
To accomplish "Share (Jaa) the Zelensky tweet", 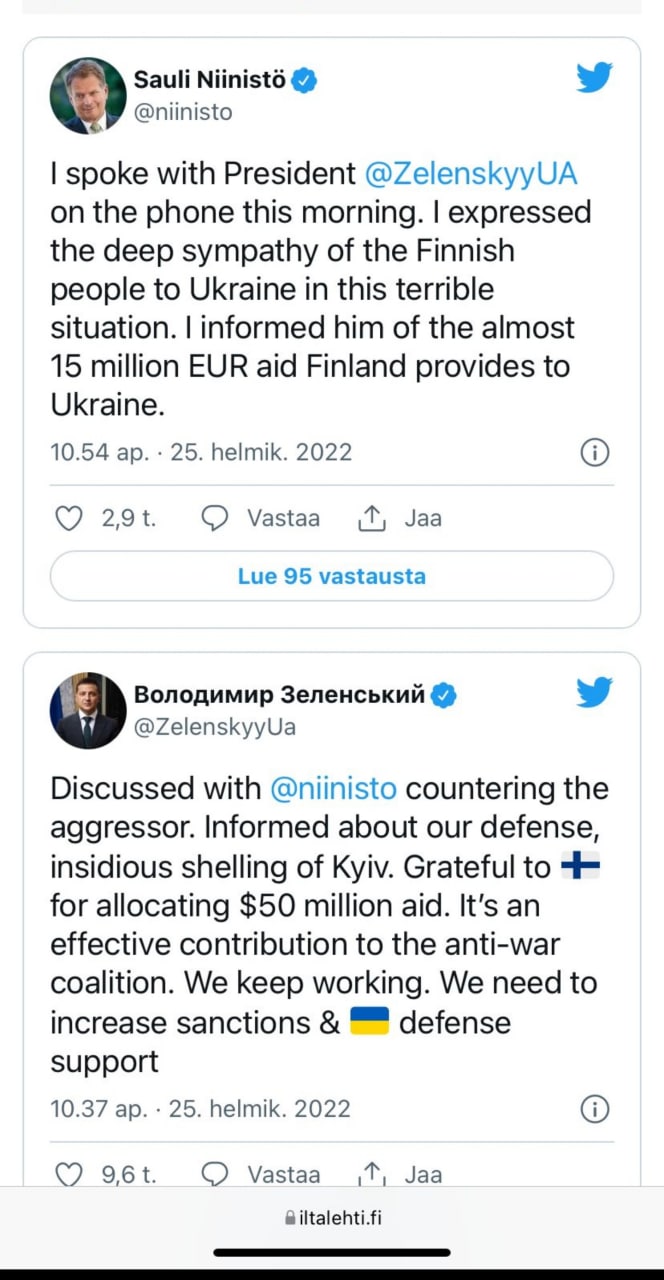I will [400, 1174].
